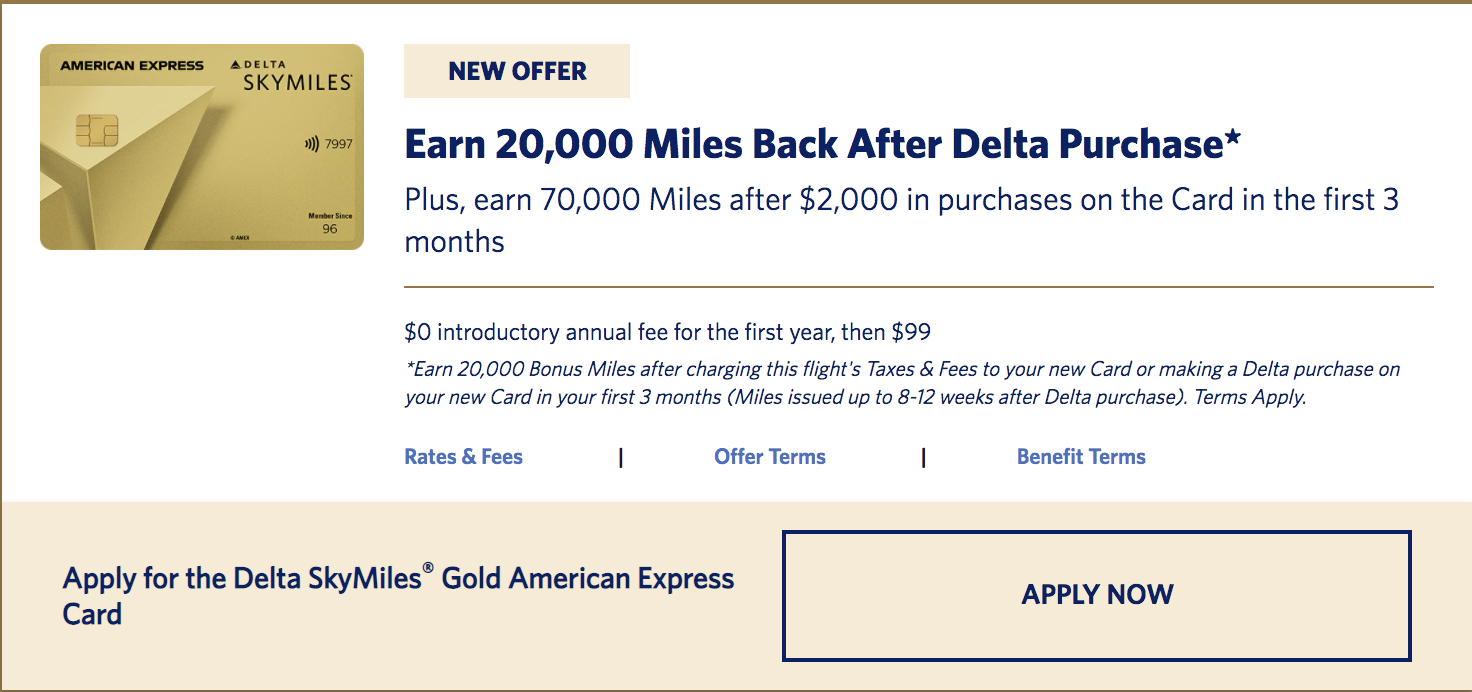Click the American Express logo on card
Screen dimensions: 1472x692
(x=132, y=66)
